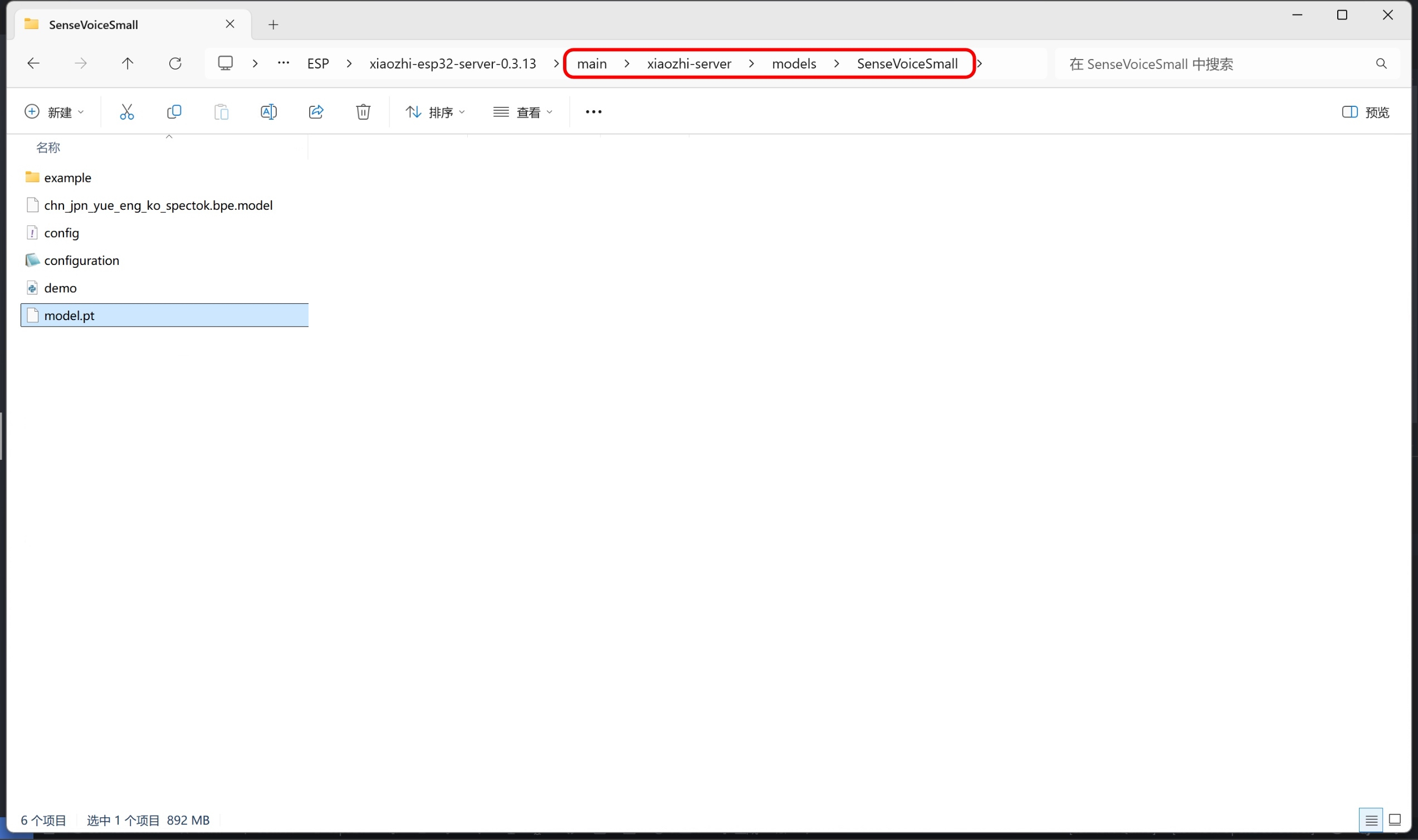
Task: Switch to details view in status bar
Action: click(x=1371, y=819)
